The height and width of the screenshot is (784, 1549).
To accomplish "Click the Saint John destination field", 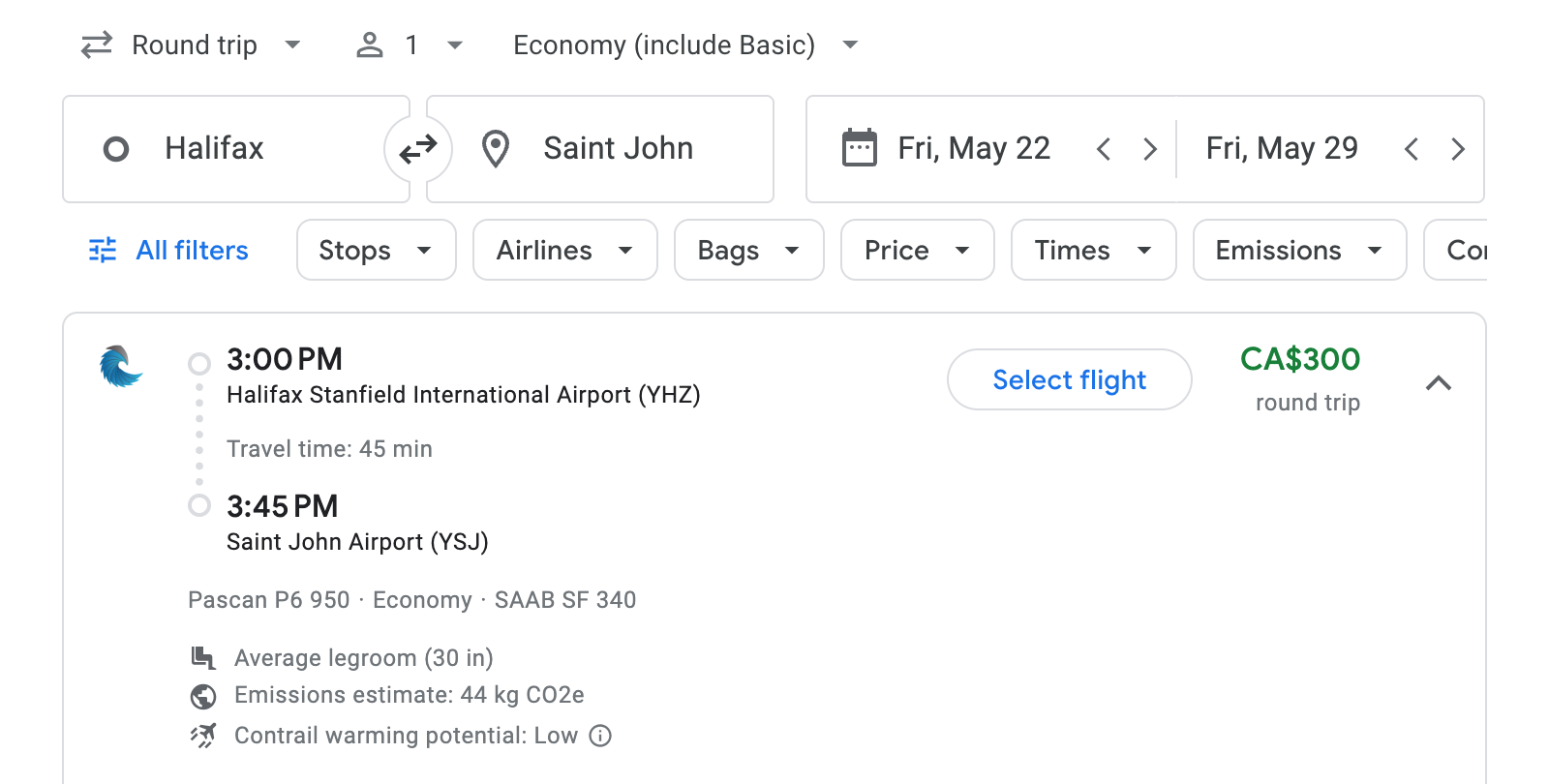I will point(618,148).
